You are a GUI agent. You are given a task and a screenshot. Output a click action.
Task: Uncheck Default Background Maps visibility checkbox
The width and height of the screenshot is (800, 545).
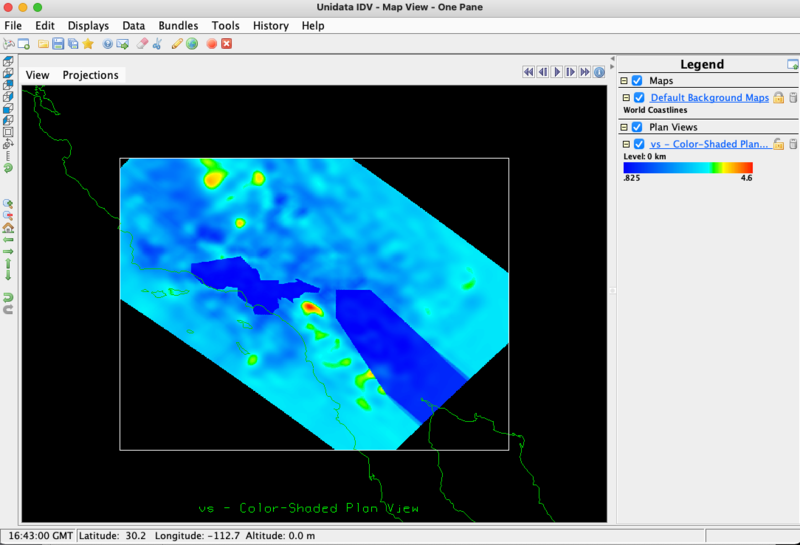point(639,97)
